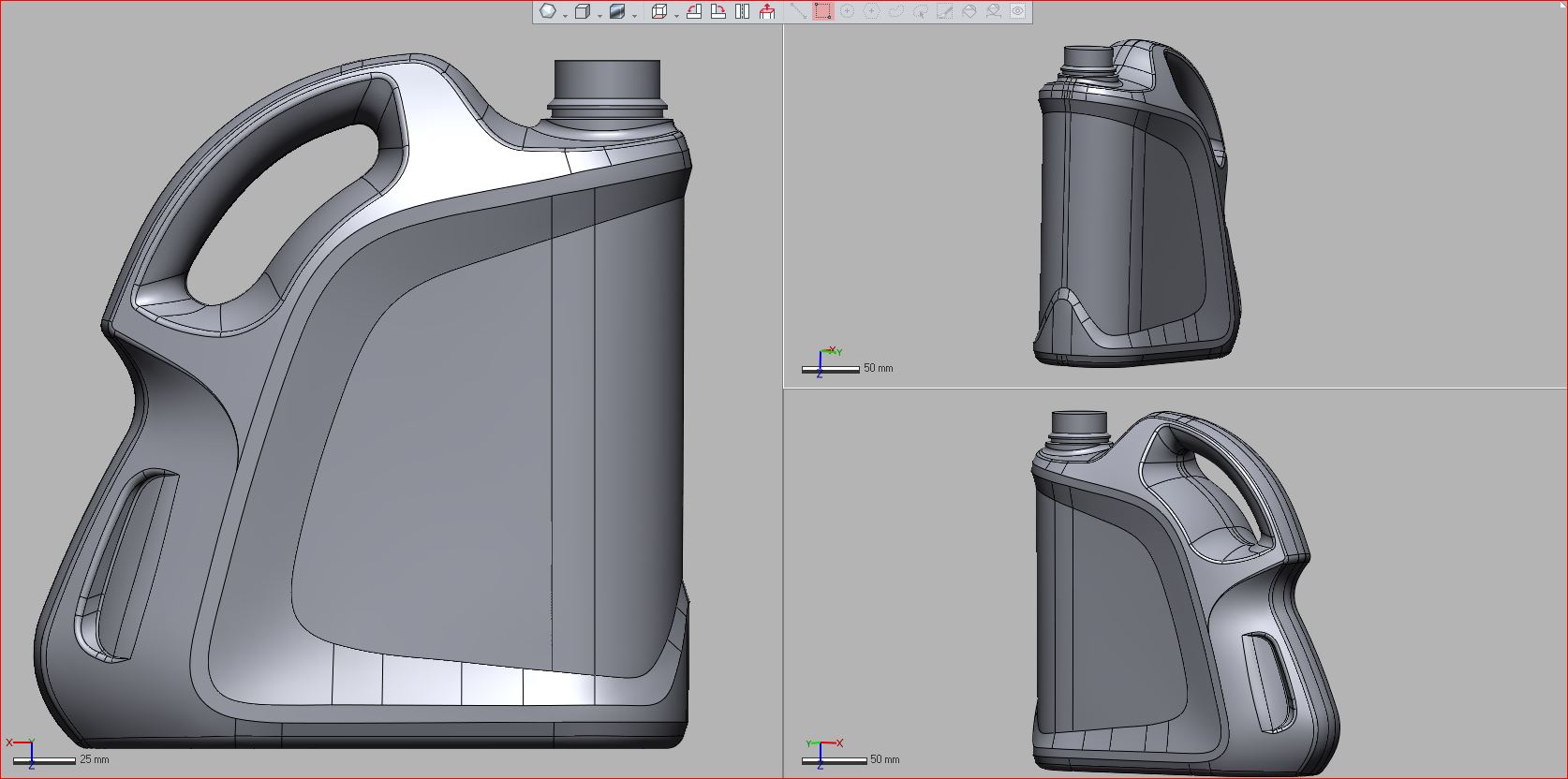
Task: Click the 25 mm scale bar
Action: point(45,760)
